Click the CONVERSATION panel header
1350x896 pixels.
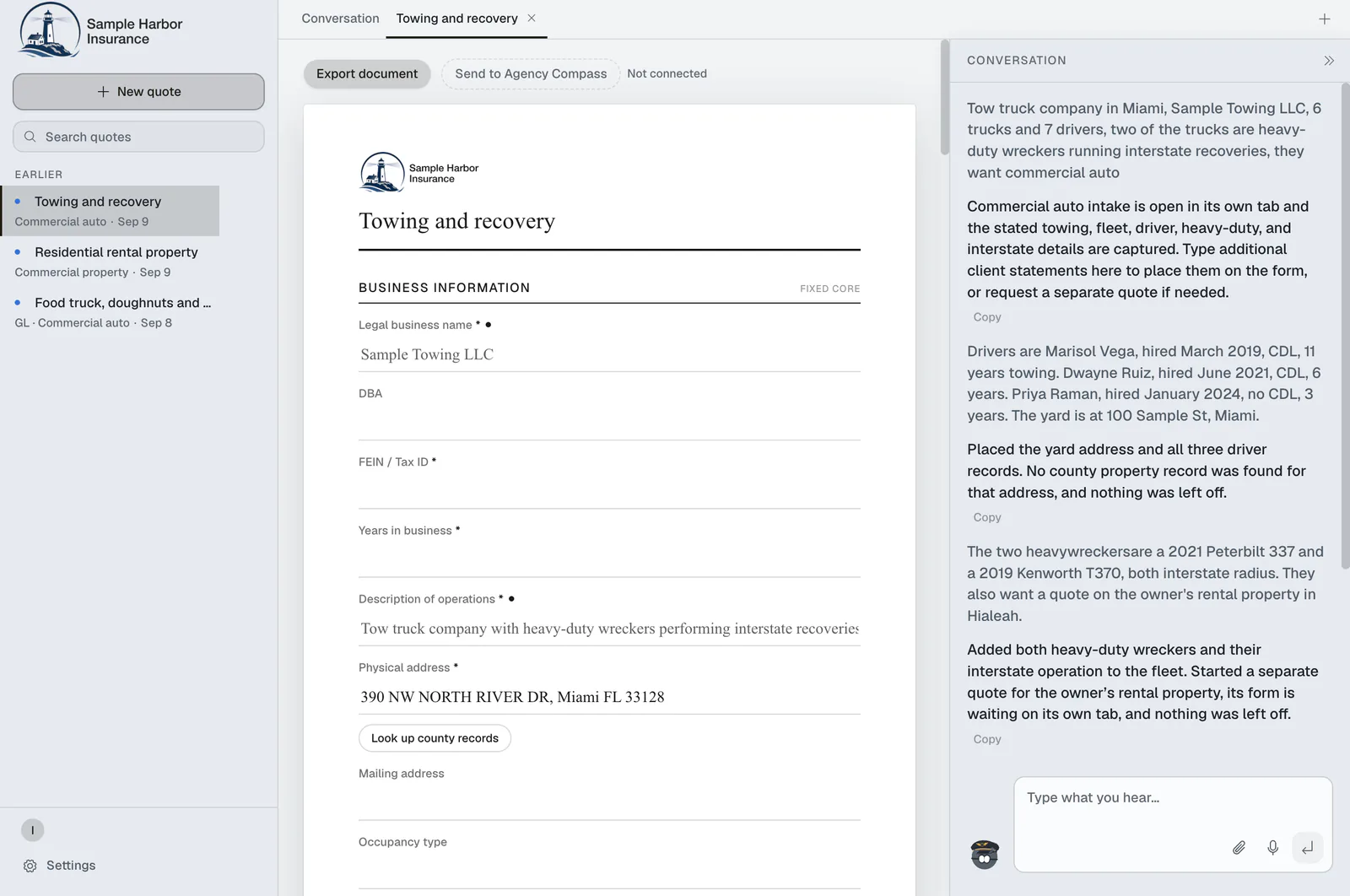[x=1017, y=61]
